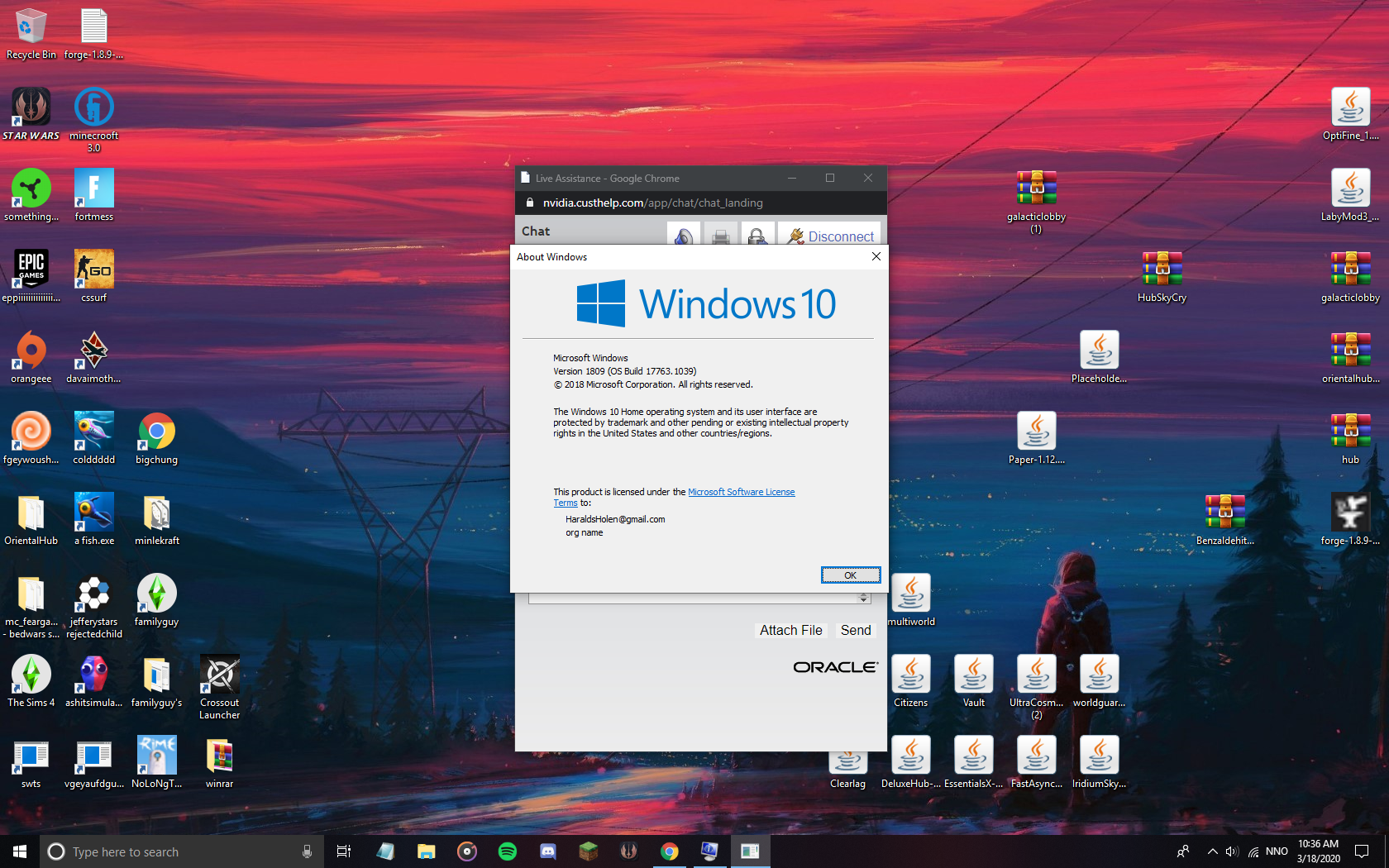The image size is (1389, 868).
Task: Select the Benzaldehit archive icon
Action: (1224, 519)
